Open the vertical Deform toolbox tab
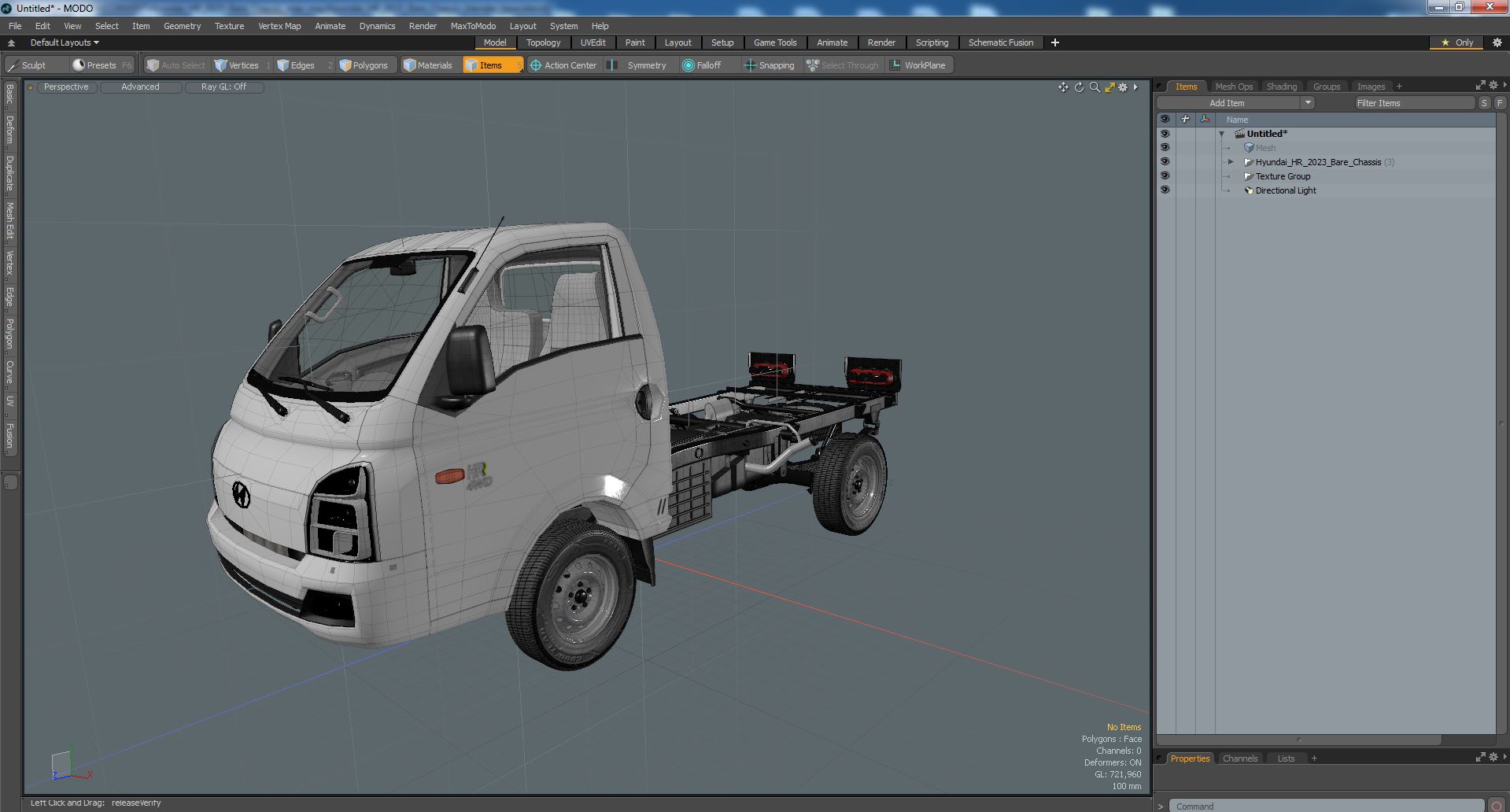The image size is (1510, 812). point(9,130)
